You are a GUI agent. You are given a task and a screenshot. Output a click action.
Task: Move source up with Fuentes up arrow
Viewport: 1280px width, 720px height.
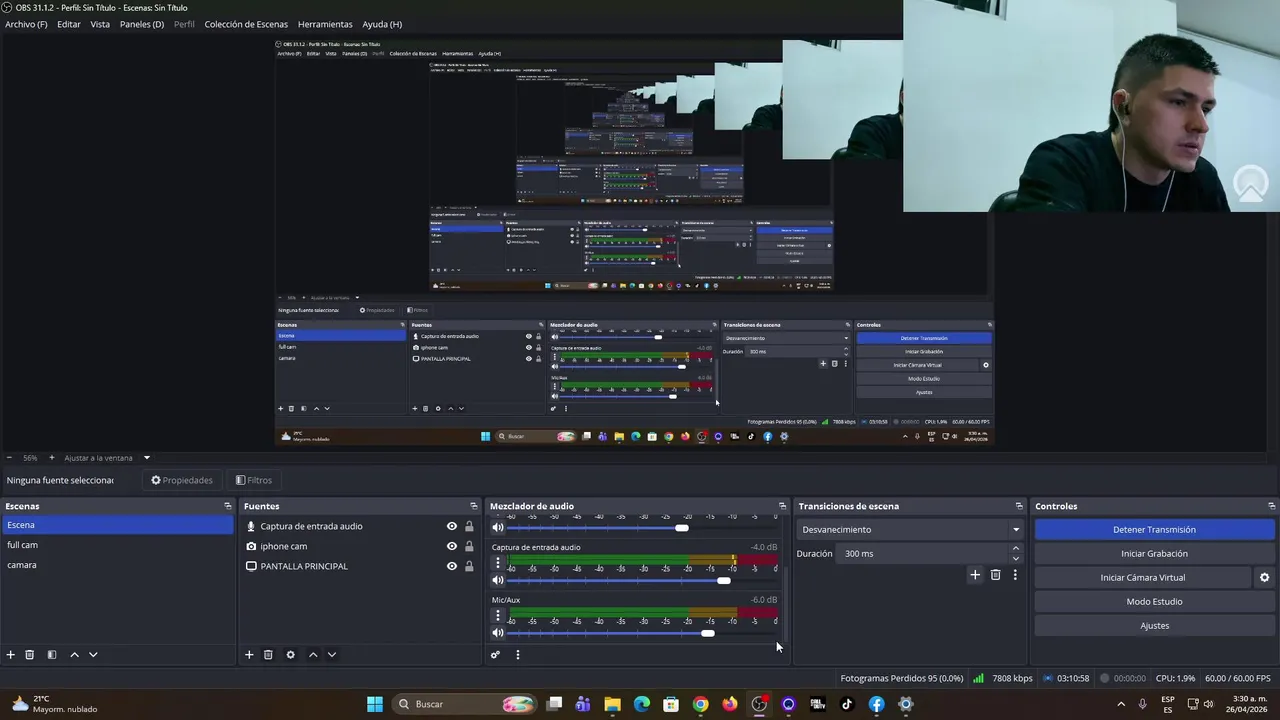pos(312,655)
